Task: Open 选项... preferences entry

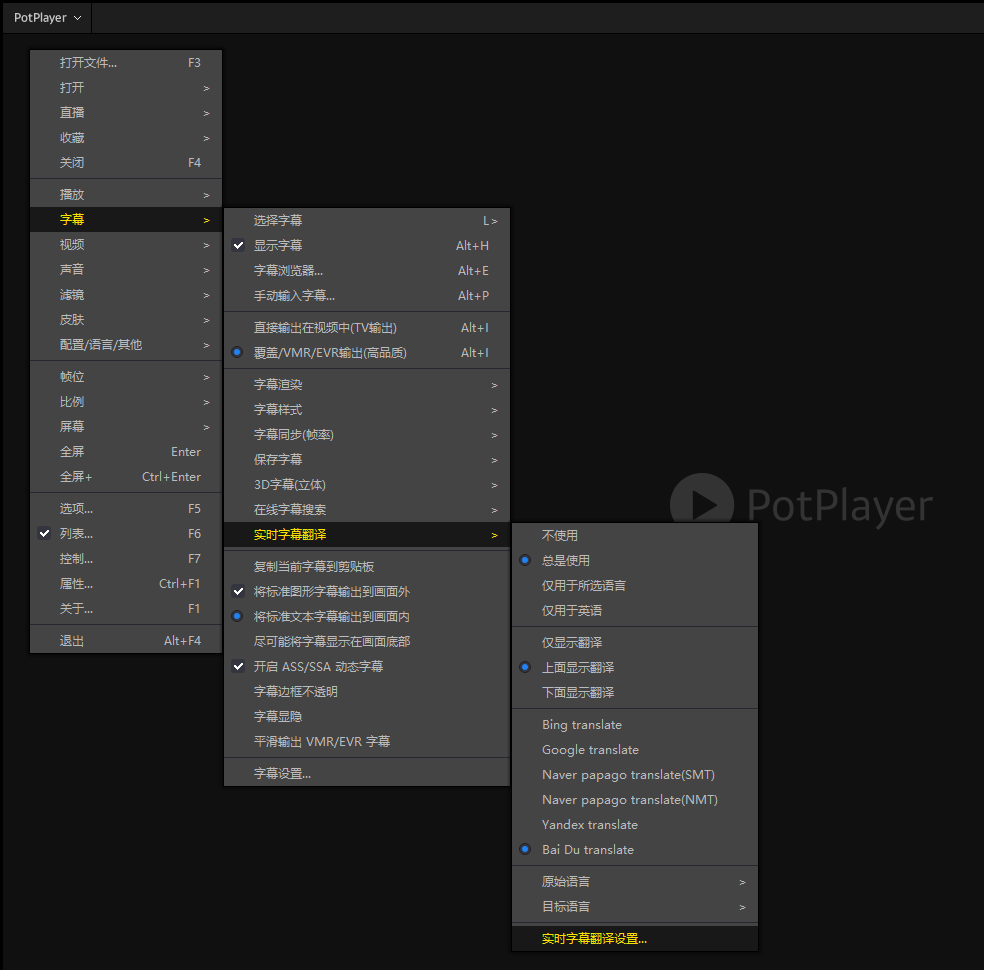Action: coord(126,509)
